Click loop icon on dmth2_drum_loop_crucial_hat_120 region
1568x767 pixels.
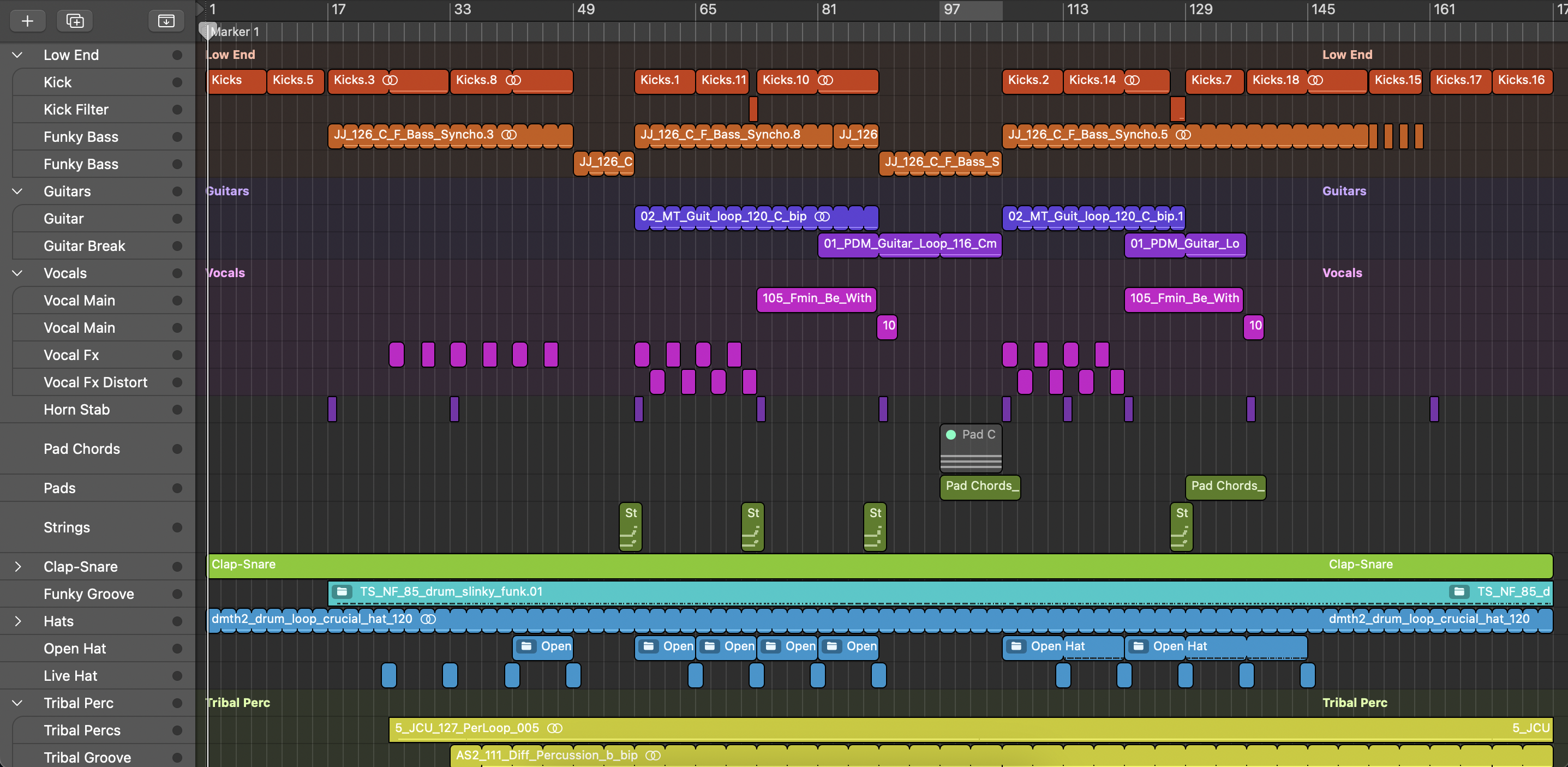click(x=428, y=619)
